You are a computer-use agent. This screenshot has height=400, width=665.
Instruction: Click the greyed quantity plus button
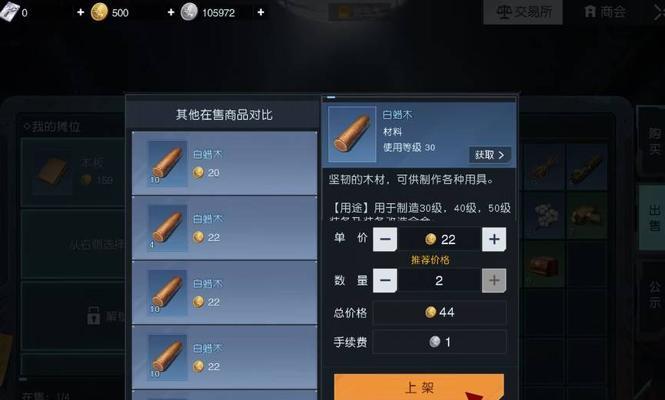coord(494,280)
